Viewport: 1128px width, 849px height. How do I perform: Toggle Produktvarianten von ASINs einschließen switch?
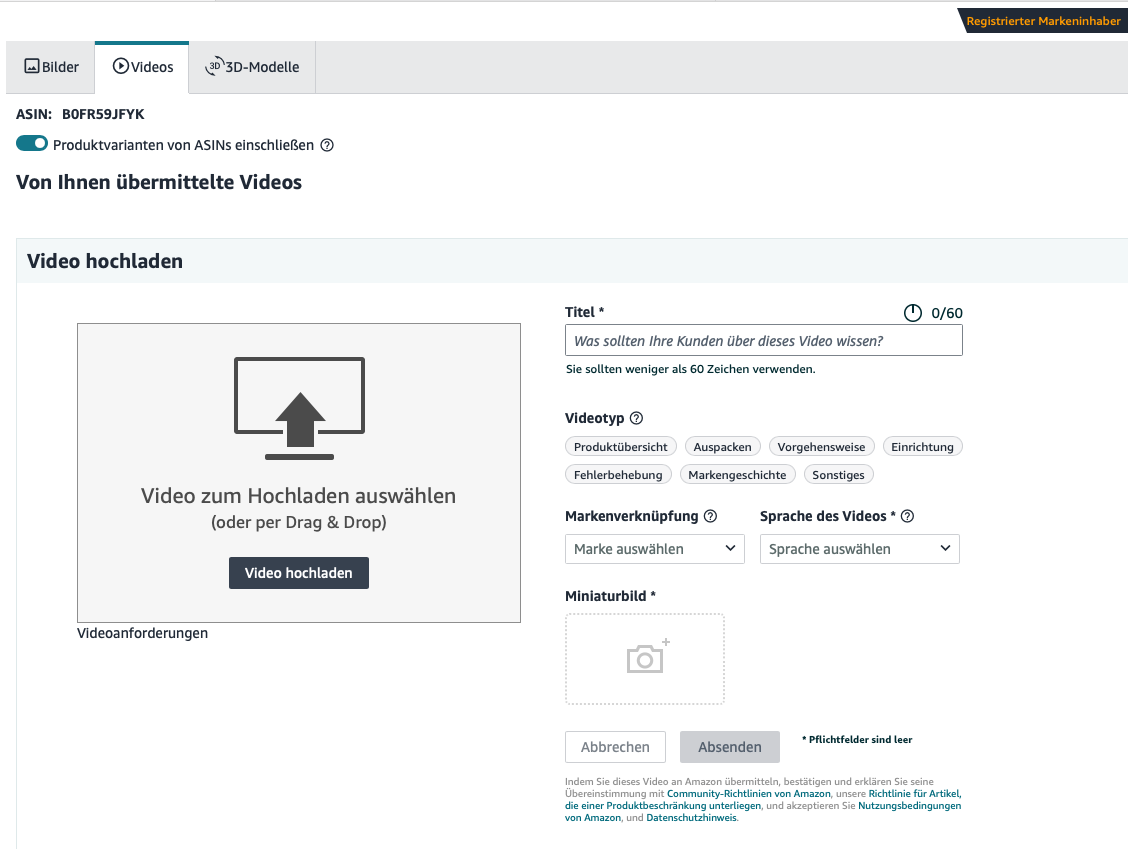tap(32, 144)
